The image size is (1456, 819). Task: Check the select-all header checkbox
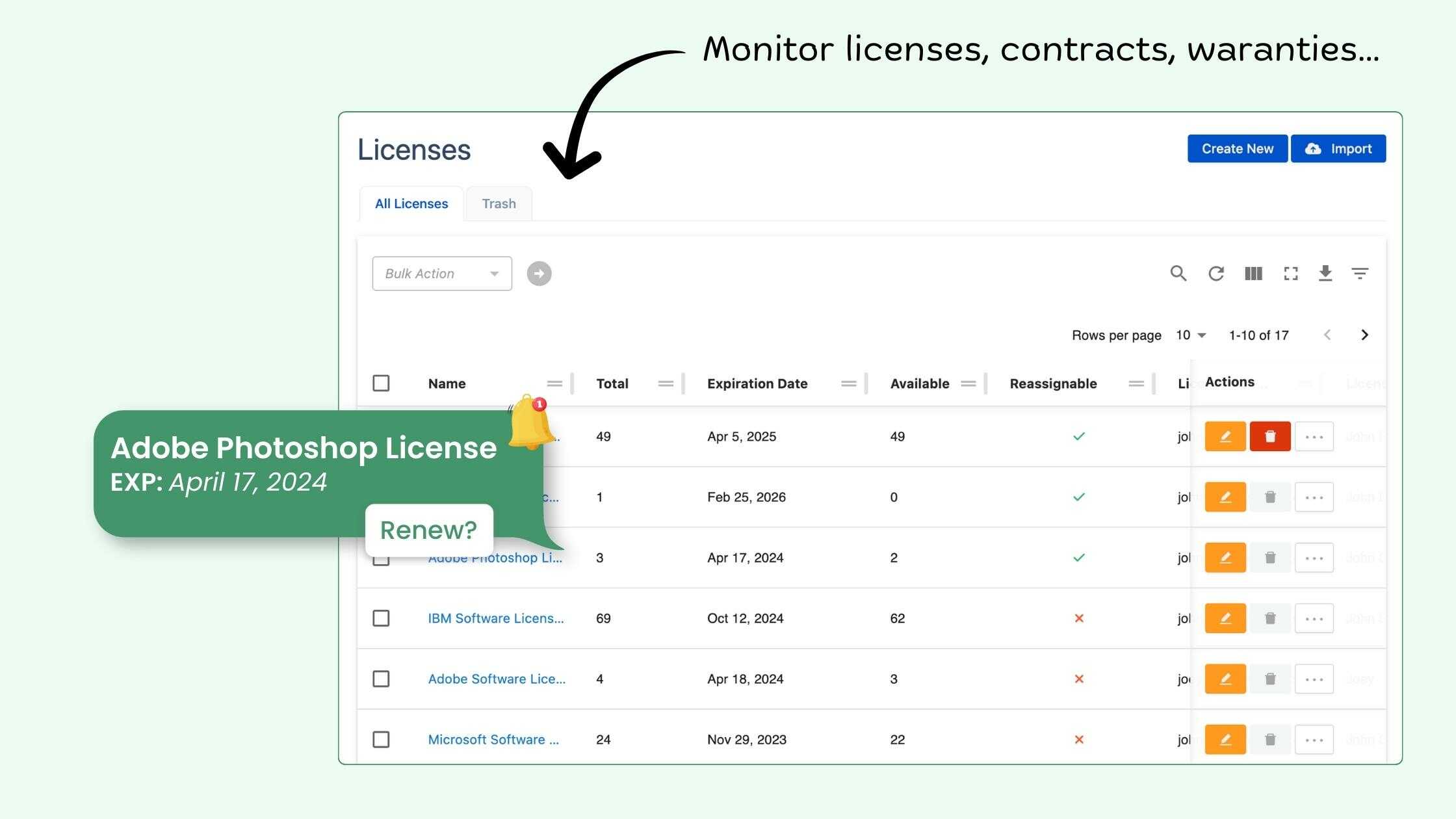tap(381, 383)
